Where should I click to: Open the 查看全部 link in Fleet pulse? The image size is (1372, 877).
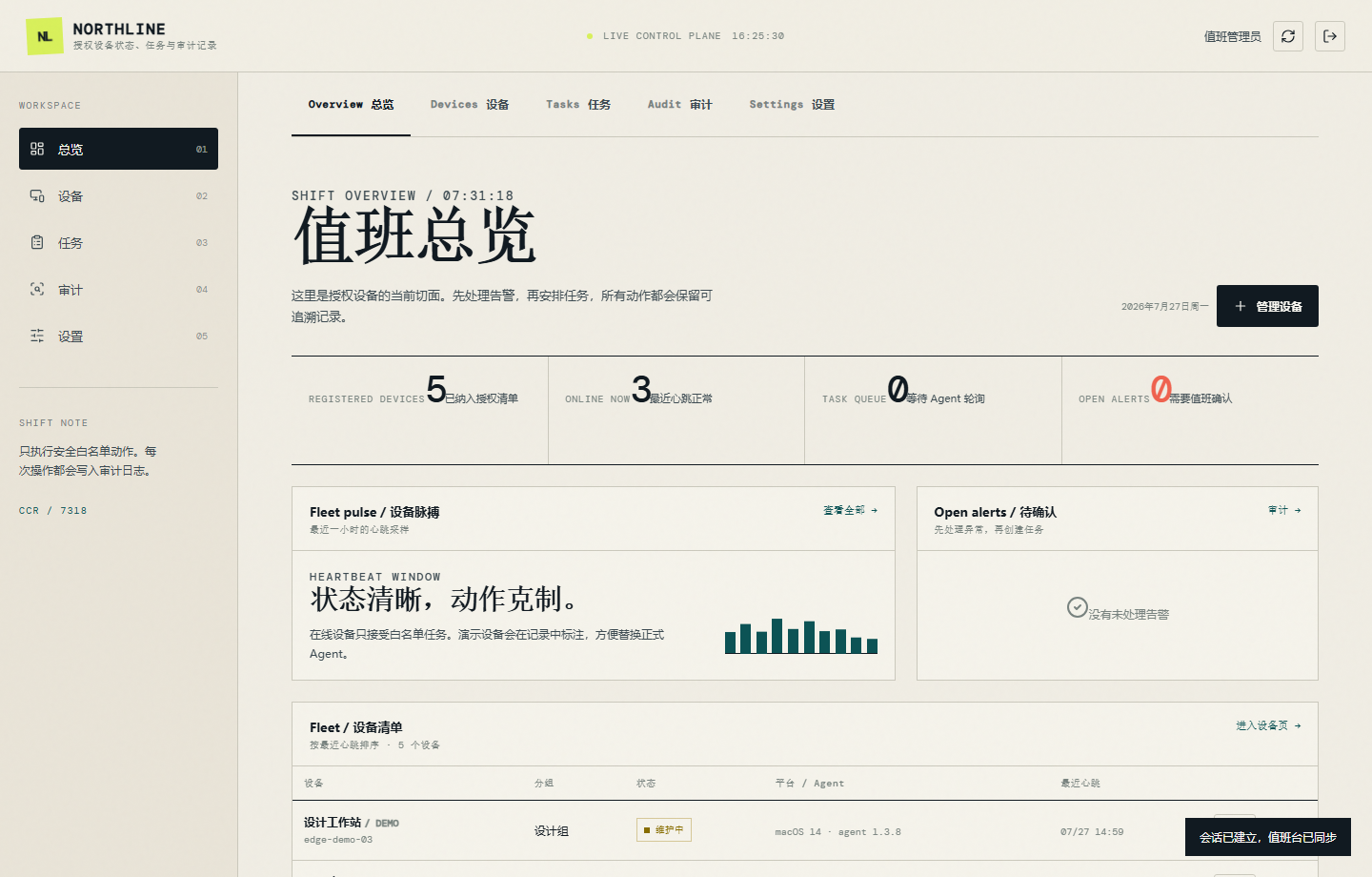tap(850, 510)
